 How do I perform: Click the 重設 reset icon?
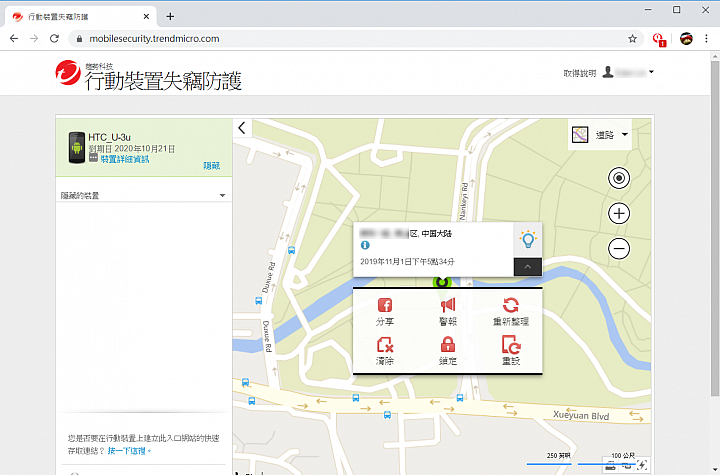click(511, 345)
